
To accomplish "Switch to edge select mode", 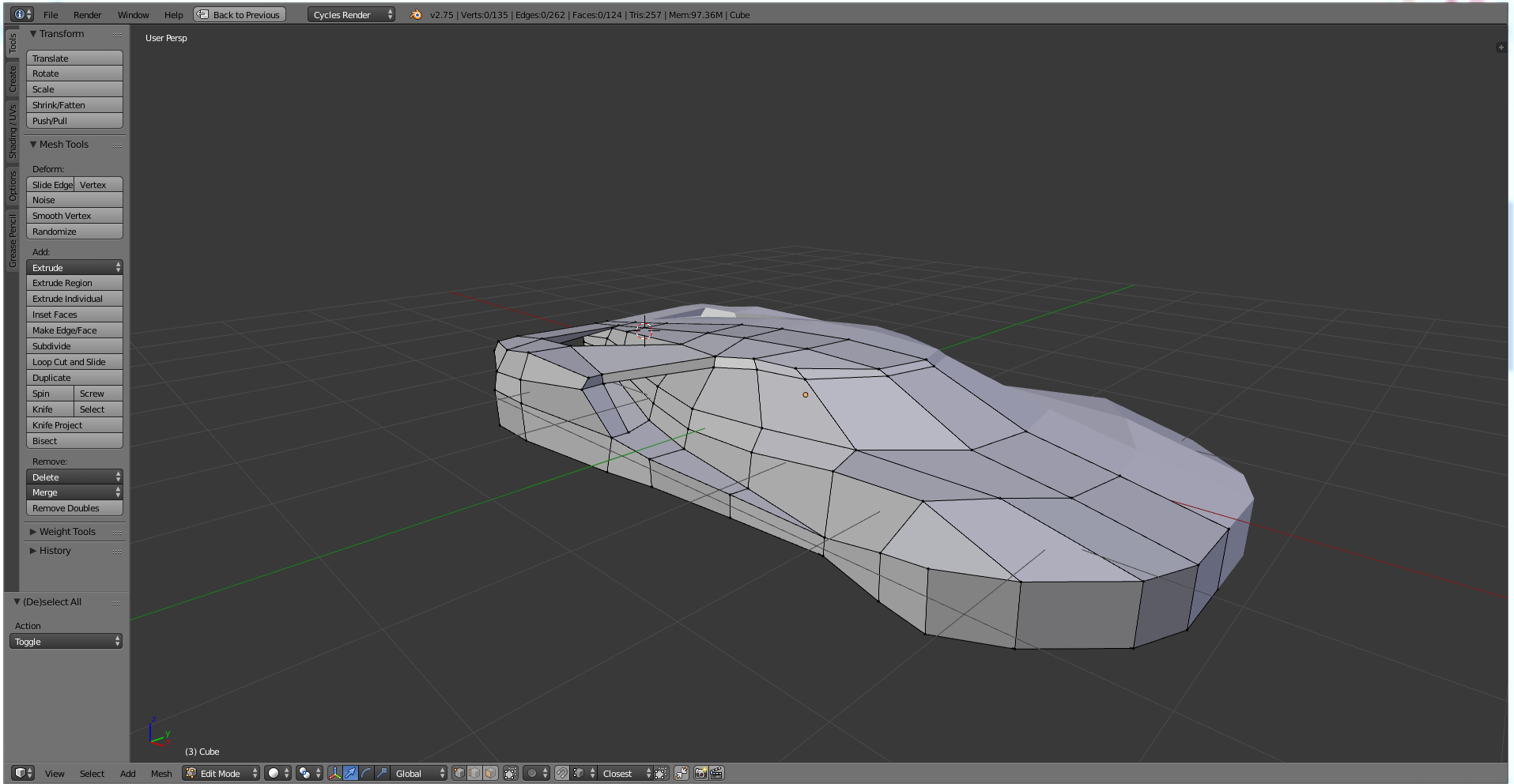I will click(474, 773).
